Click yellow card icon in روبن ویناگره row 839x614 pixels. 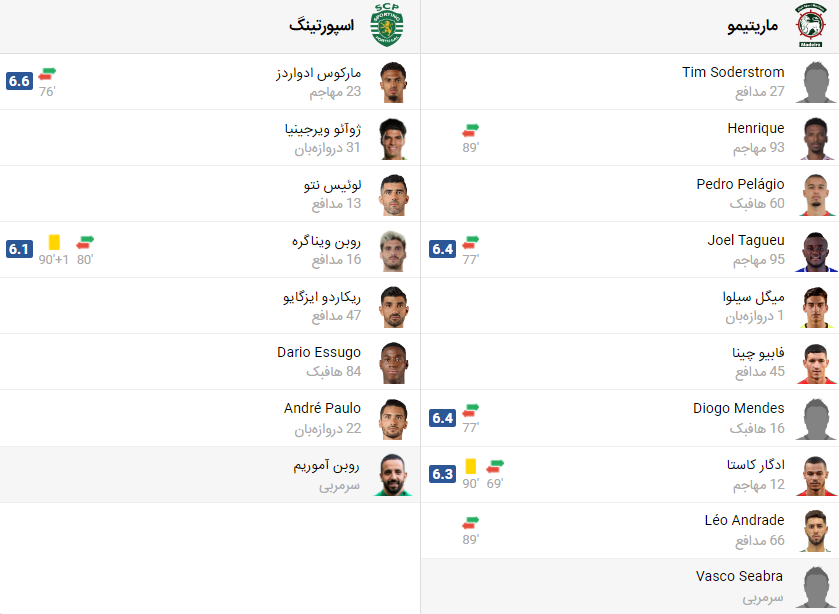pyautogui.click(x=54, y=242)
